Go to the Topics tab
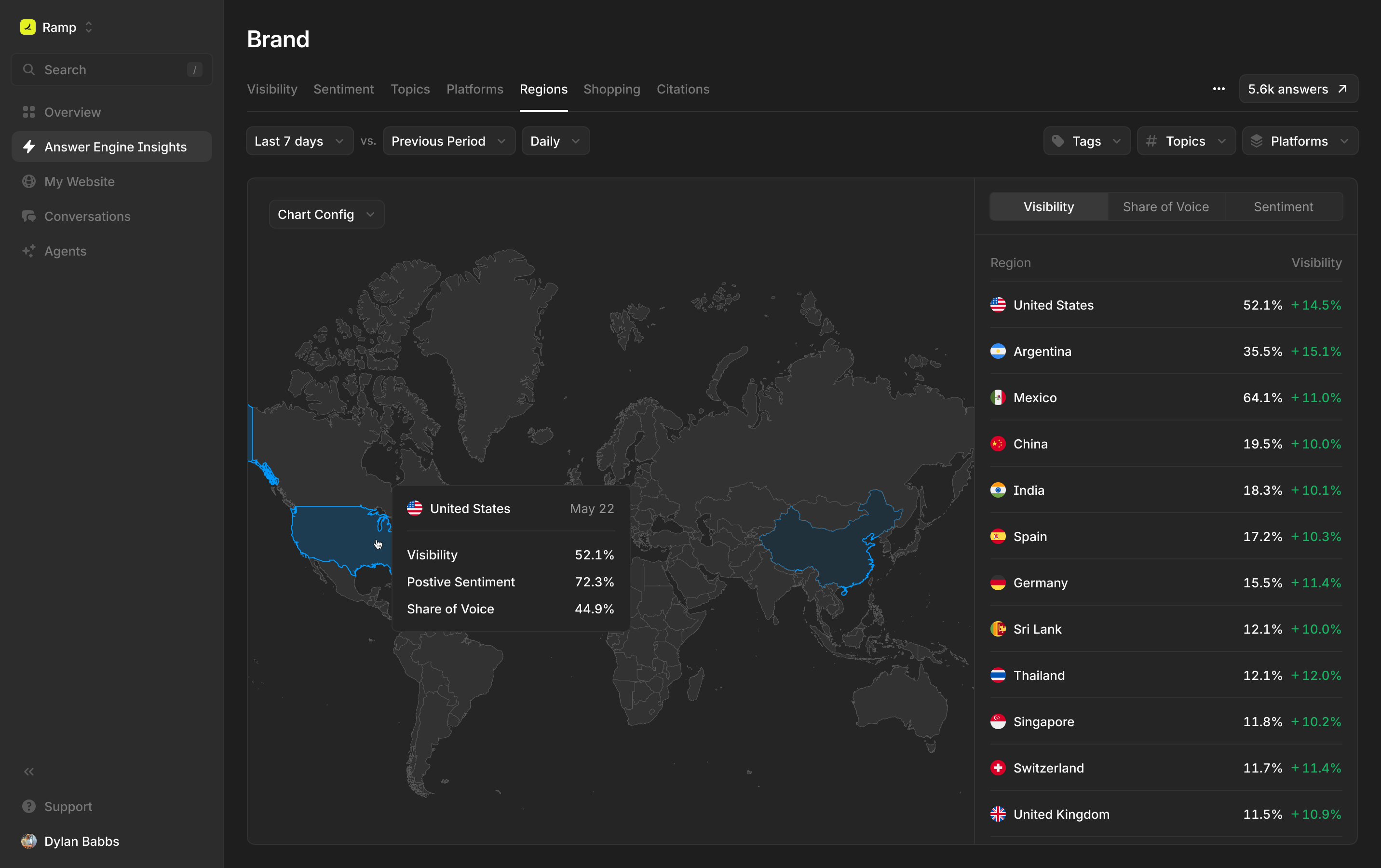Image resolution: width=1381 pixels, height=868 pixels. pyautogui.click(x=410, y=89)
